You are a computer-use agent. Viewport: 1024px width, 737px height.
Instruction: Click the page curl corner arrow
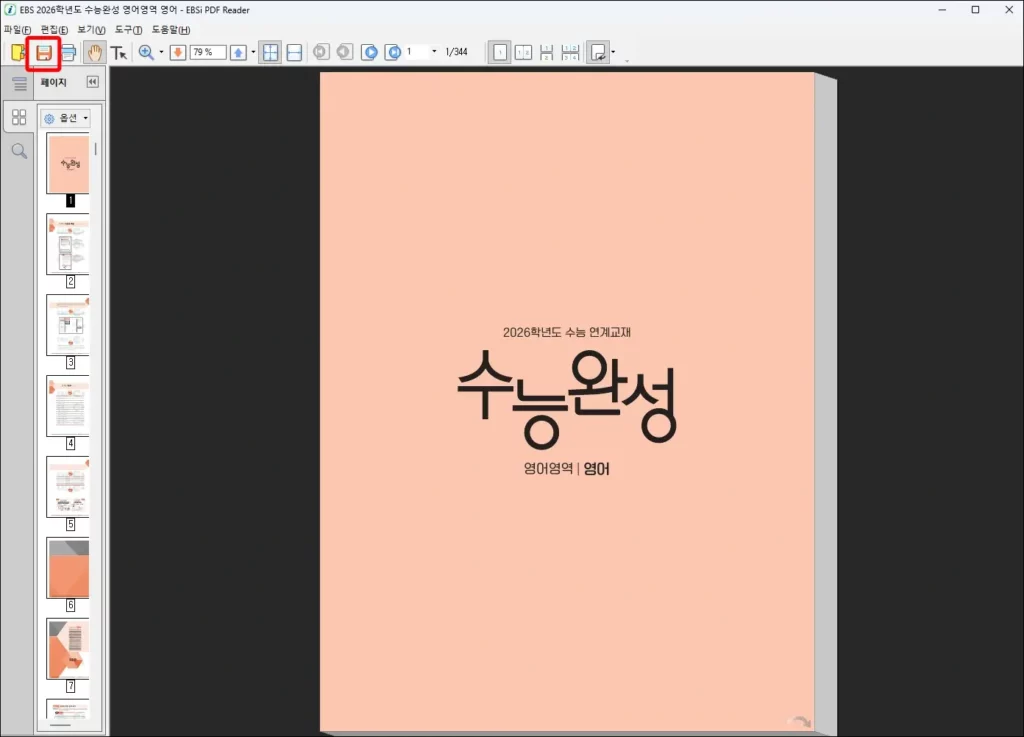click(800, 720)
